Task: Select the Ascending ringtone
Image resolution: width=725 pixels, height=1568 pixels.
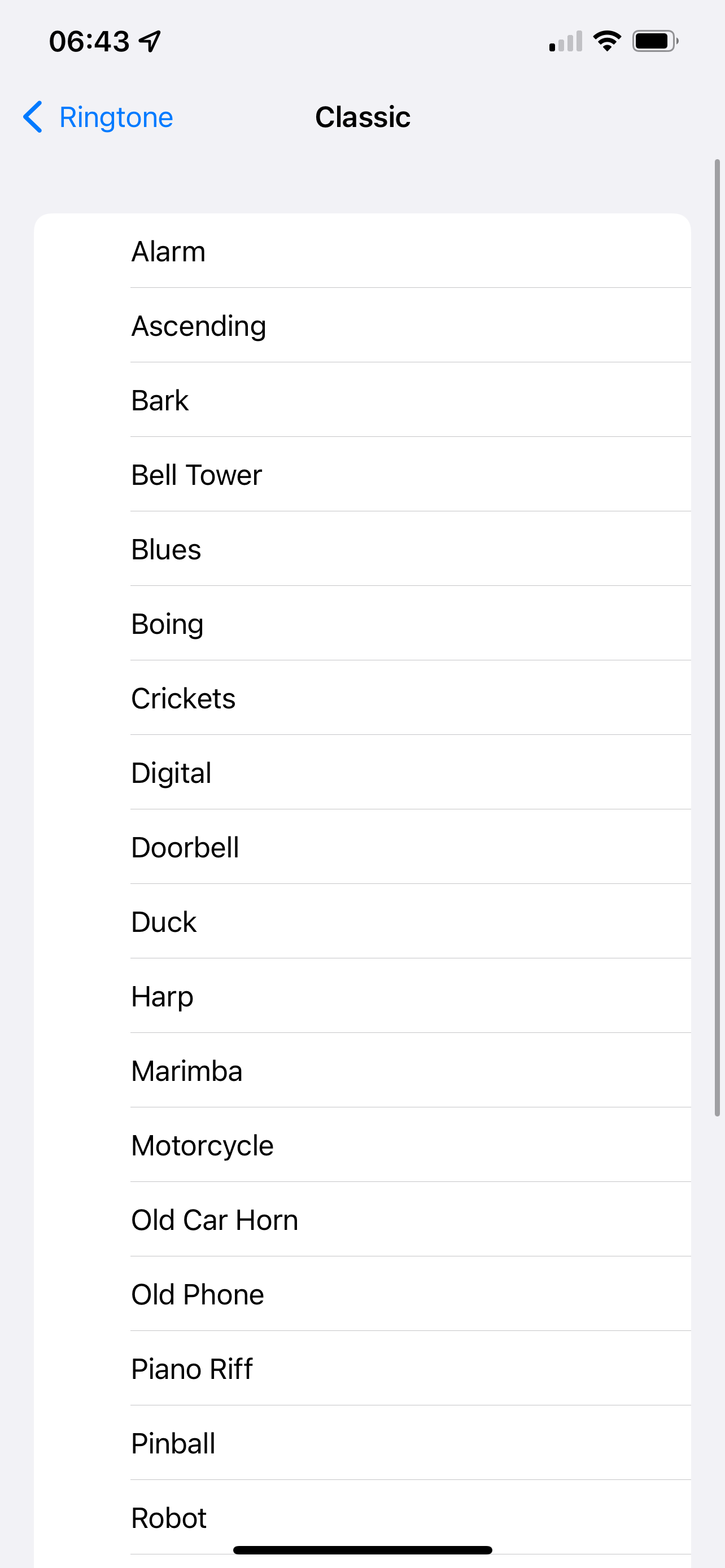Action: (x=362, y=325)
